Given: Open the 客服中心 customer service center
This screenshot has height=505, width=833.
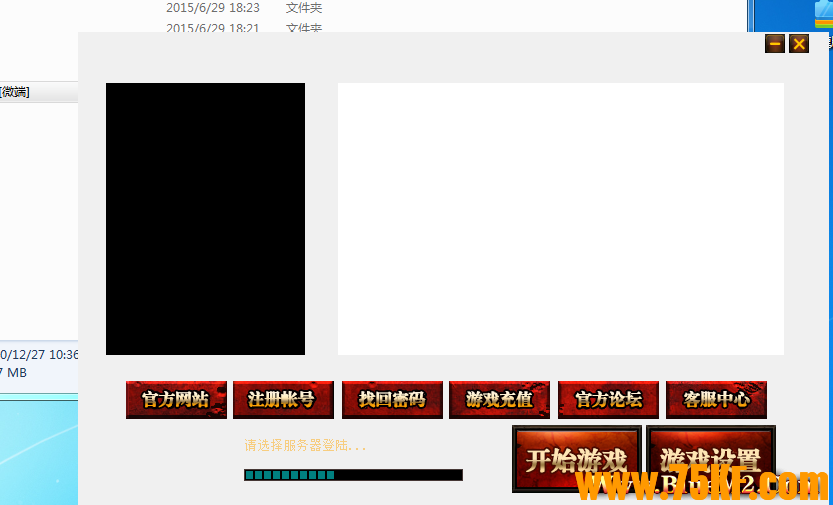Looking at the screenshot, I should click(716, 400).
